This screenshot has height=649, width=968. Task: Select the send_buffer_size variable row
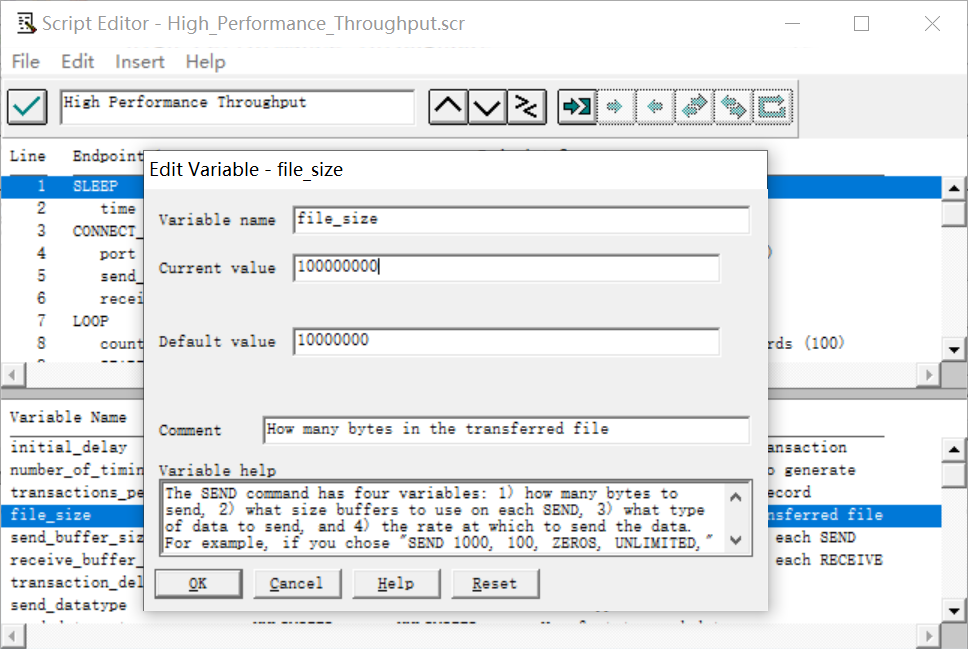pos(73,538)
